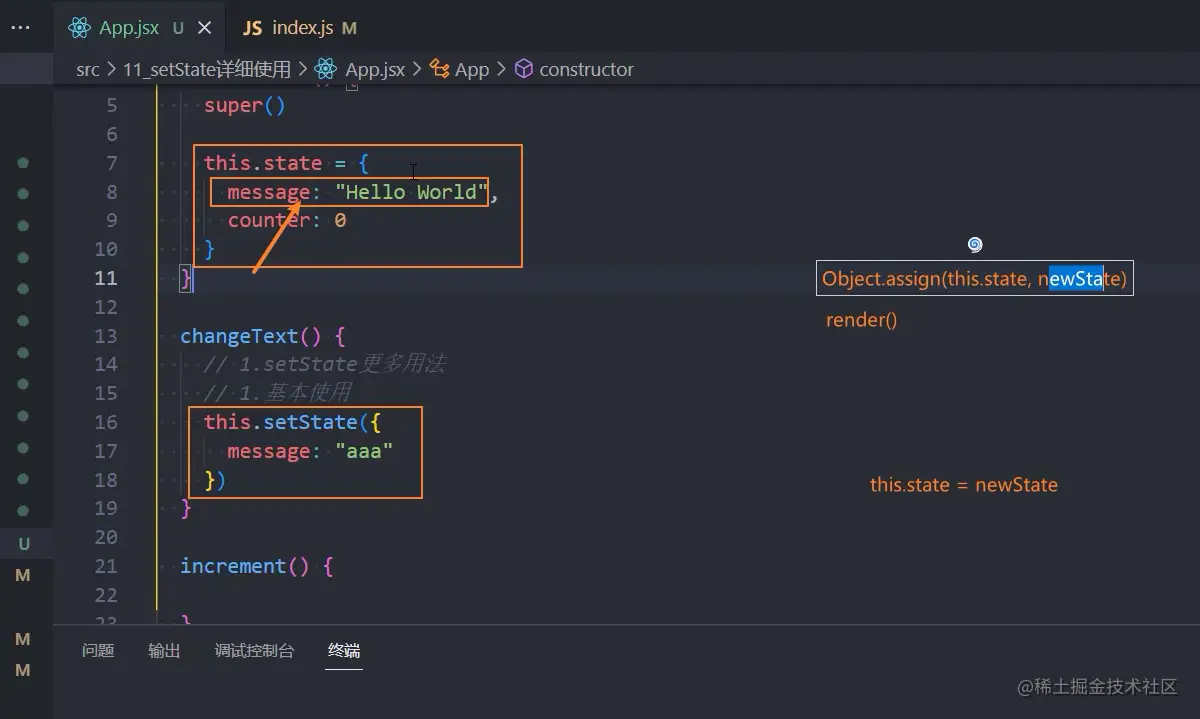Click this.setState on line 16
The height and width of the screenshot is (719, 1200).
click(281, 422)
